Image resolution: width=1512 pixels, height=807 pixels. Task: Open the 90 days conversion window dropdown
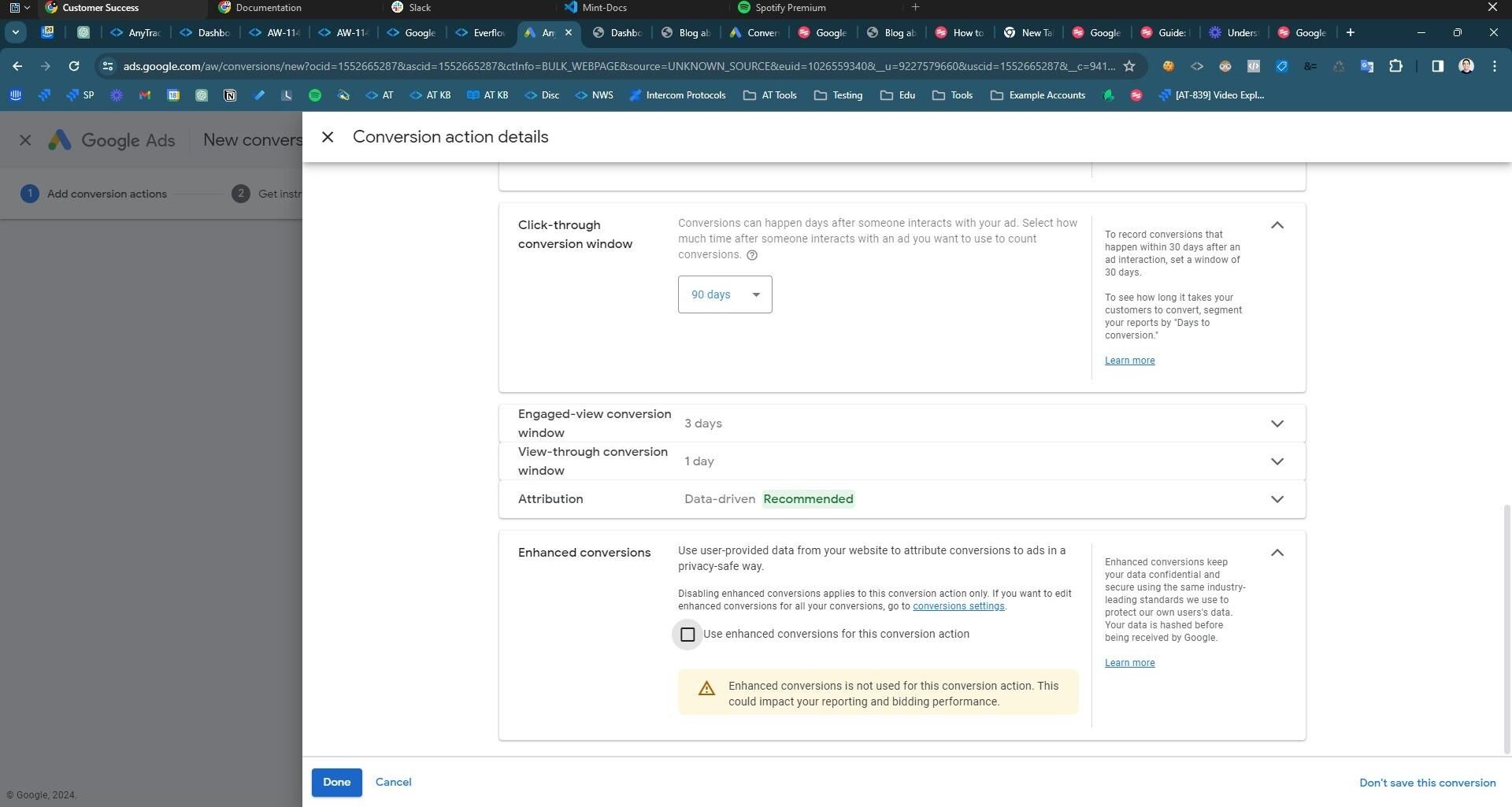(724, 294)
